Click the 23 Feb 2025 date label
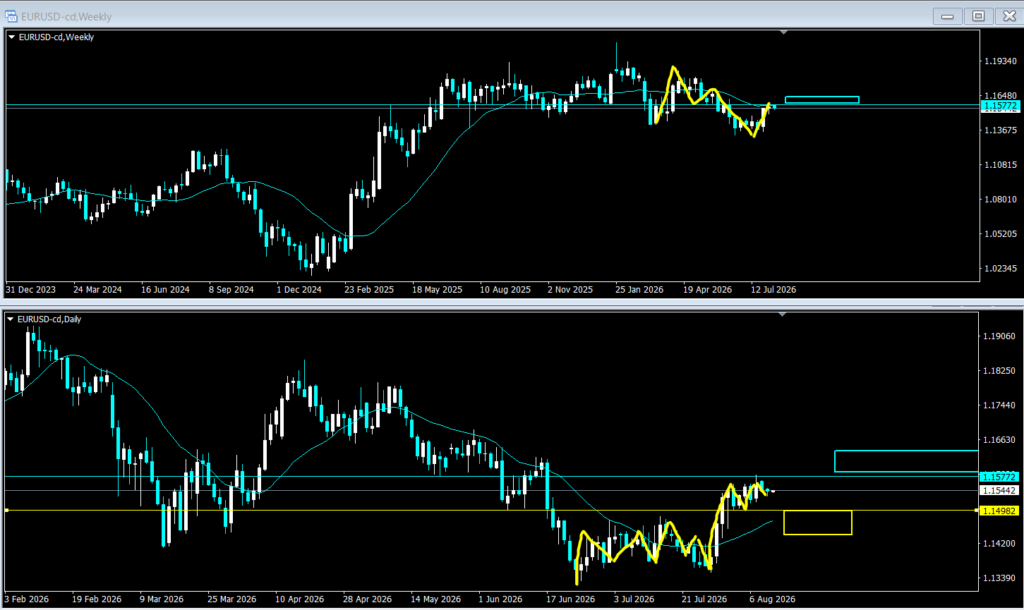 369,289
